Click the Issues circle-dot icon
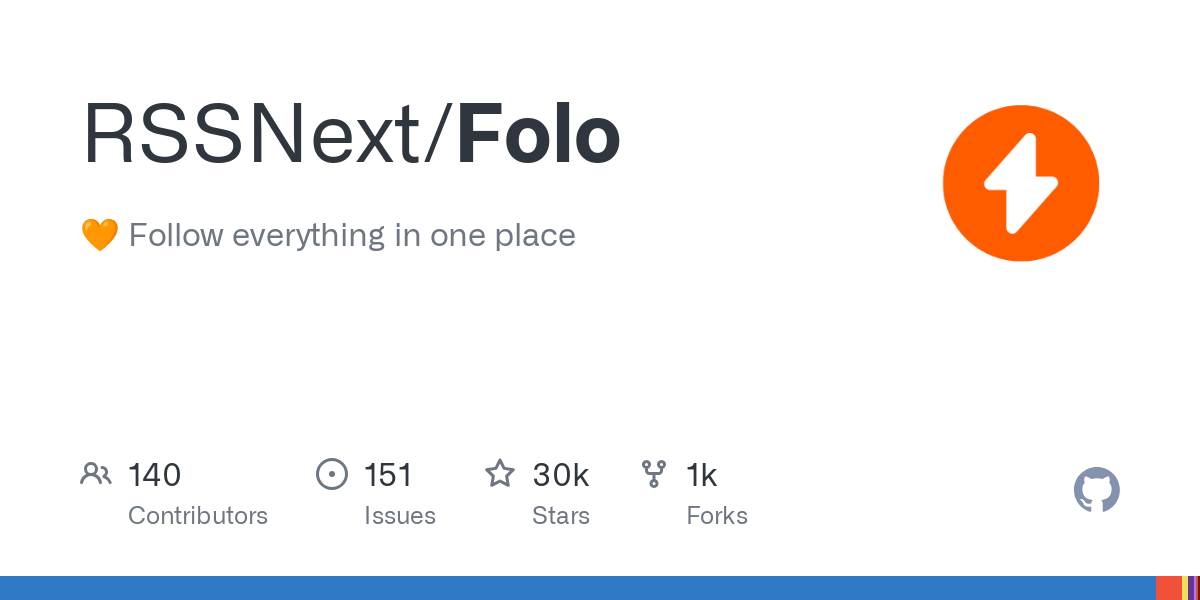The image size is (1200, 600). (331, 474)
